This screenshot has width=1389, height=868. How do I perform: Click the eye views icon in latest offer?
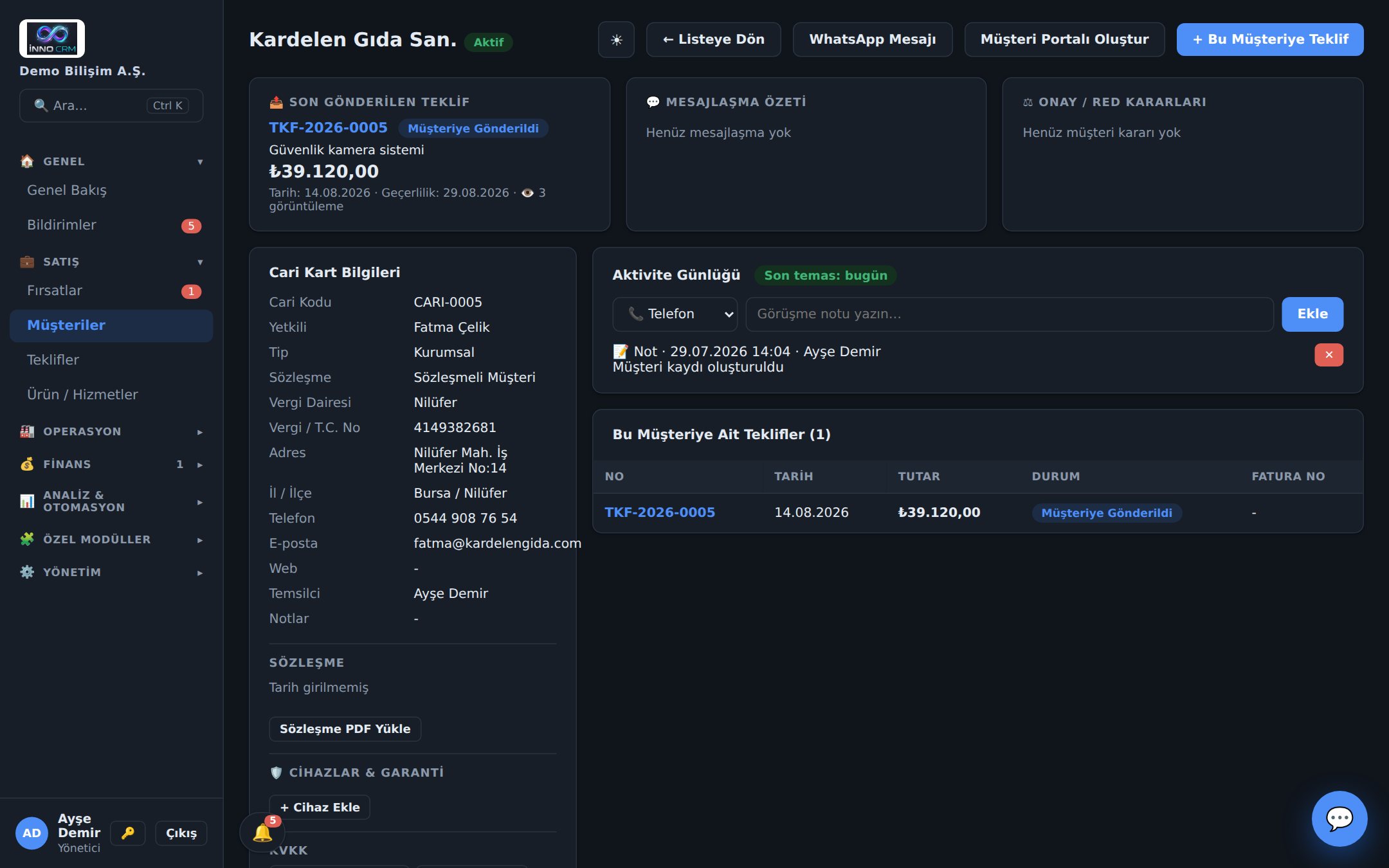(527, 193)
